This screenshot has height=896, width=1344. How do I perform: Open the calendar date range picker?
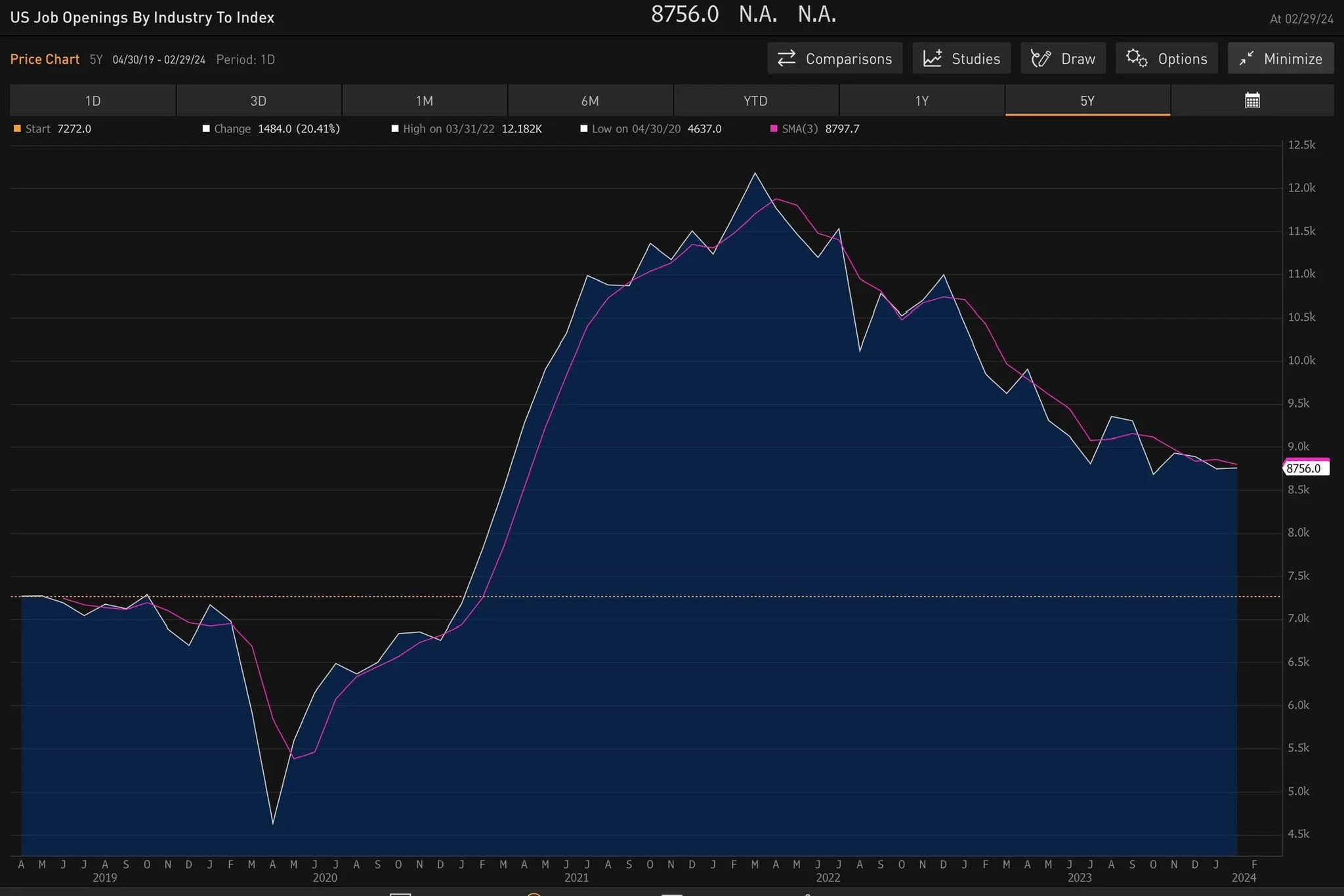pos(1252,100)
